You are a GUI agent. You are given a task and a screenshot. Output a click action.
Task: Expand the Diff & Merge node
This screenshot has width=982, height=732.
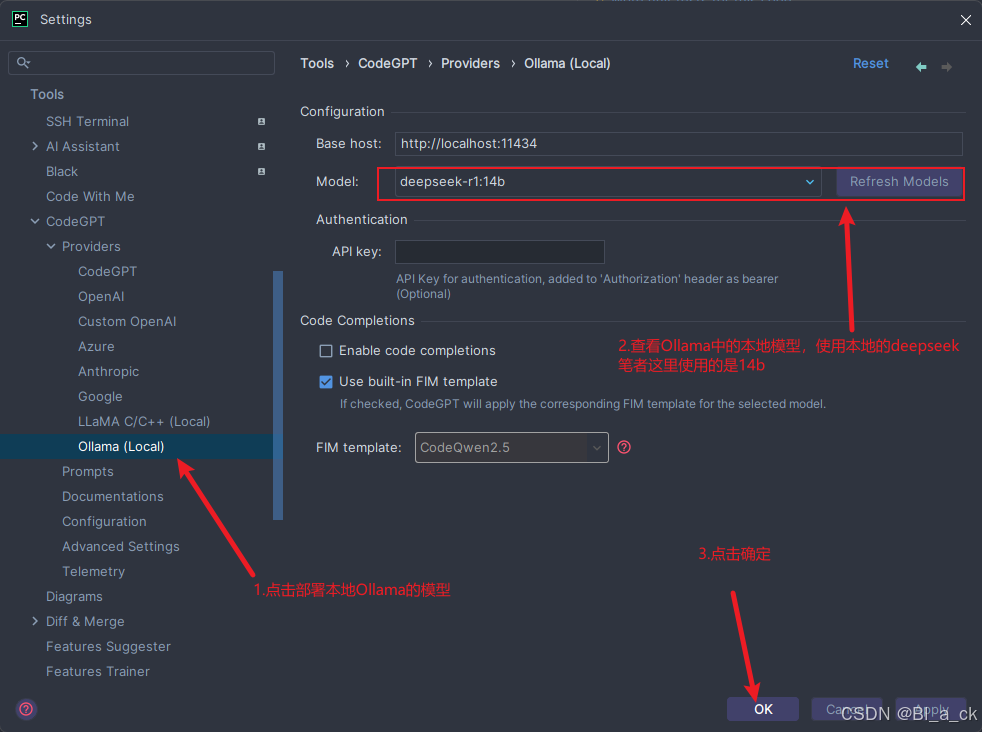click(x=35, y=621)
